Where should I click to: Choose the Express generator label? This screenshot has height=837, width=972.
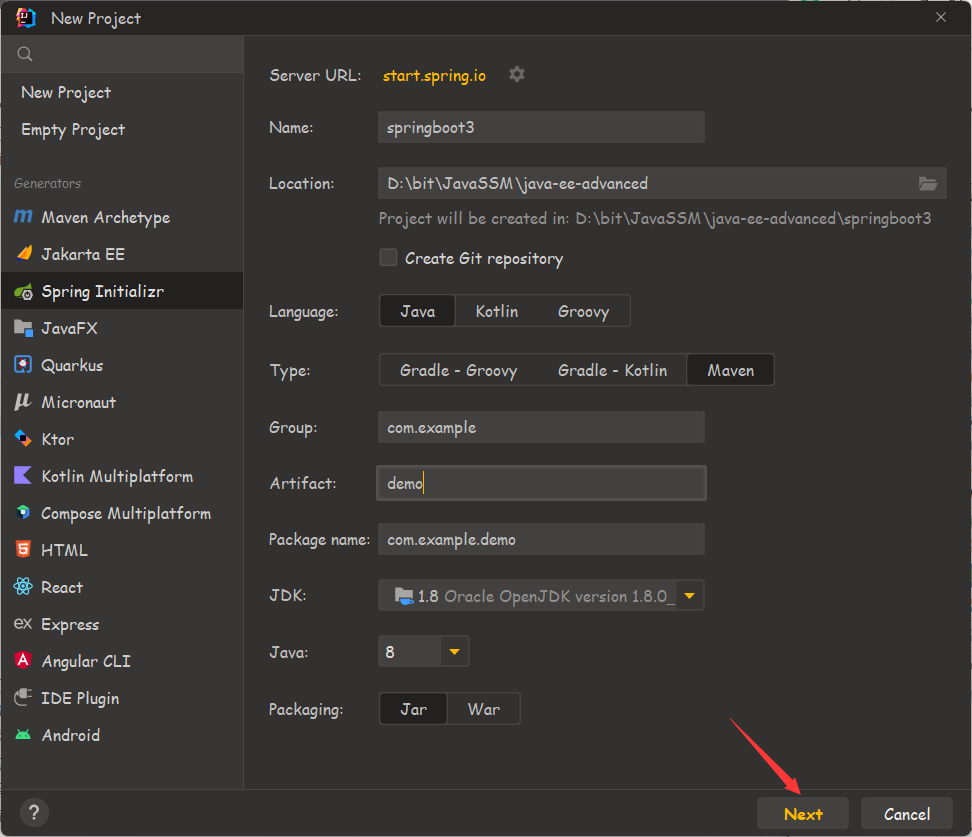coord(70,624)
